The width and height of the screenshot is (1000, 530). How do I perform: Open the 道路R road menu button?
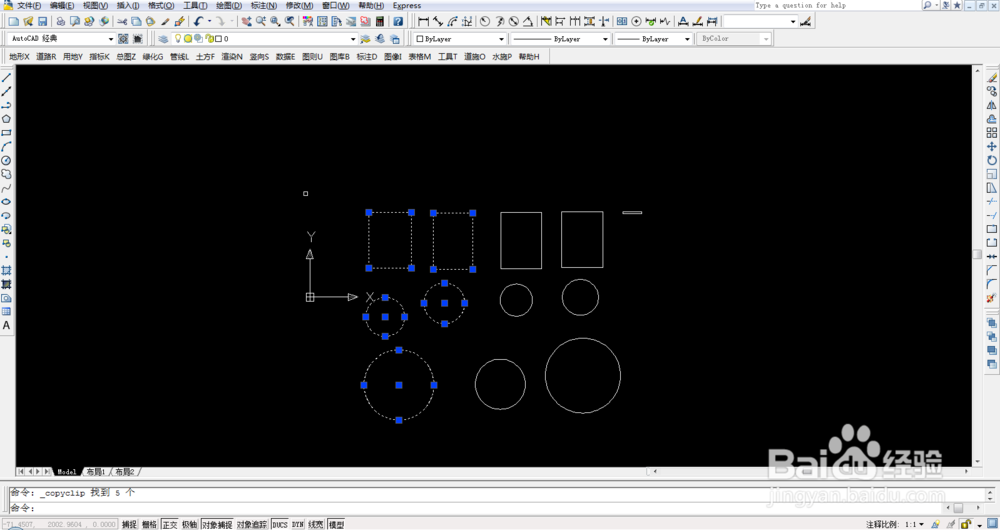click(x=46, y=57)
